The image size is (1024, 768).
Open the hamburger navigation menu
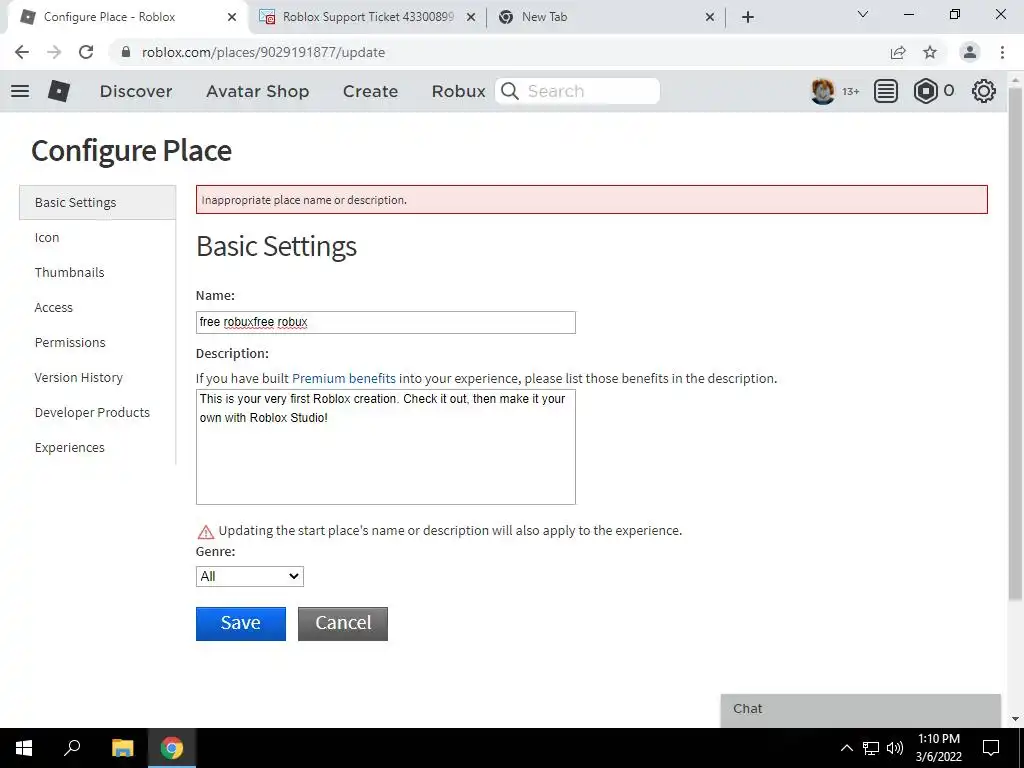pyautogui.click(x=20, y=91)
